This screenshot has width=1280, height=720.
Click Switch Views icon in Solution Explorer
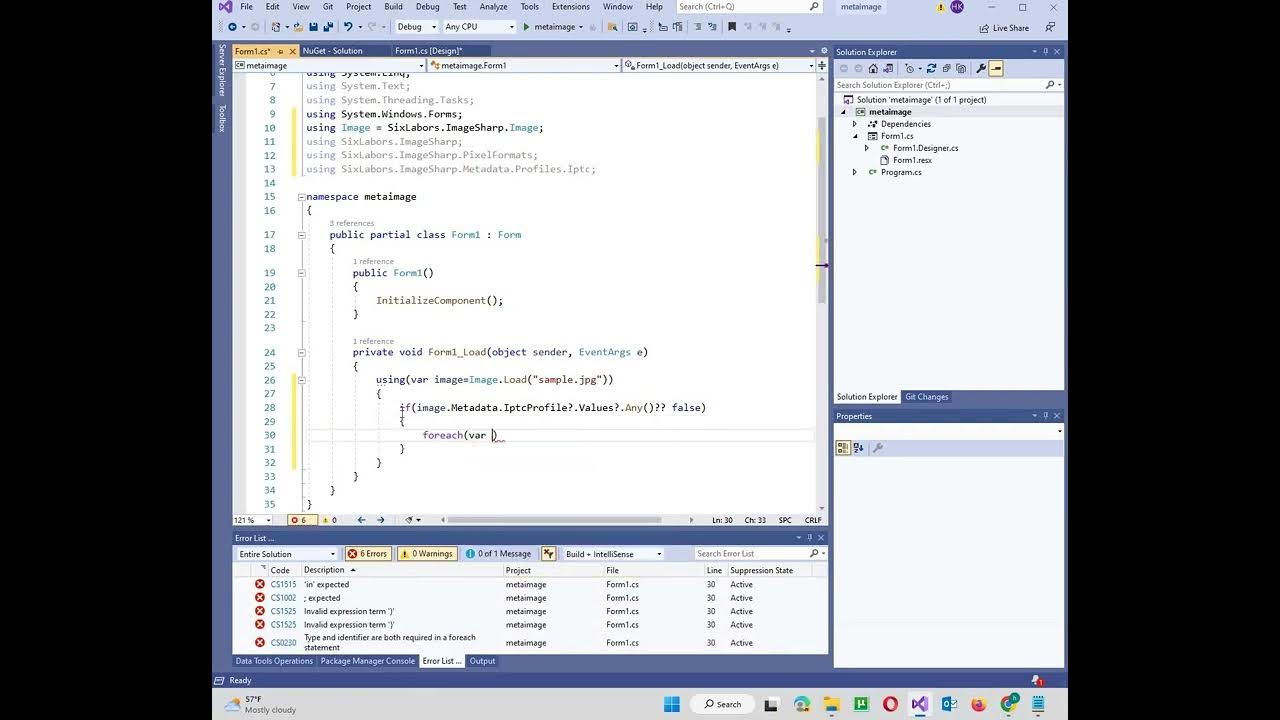(x=888, y=69)
